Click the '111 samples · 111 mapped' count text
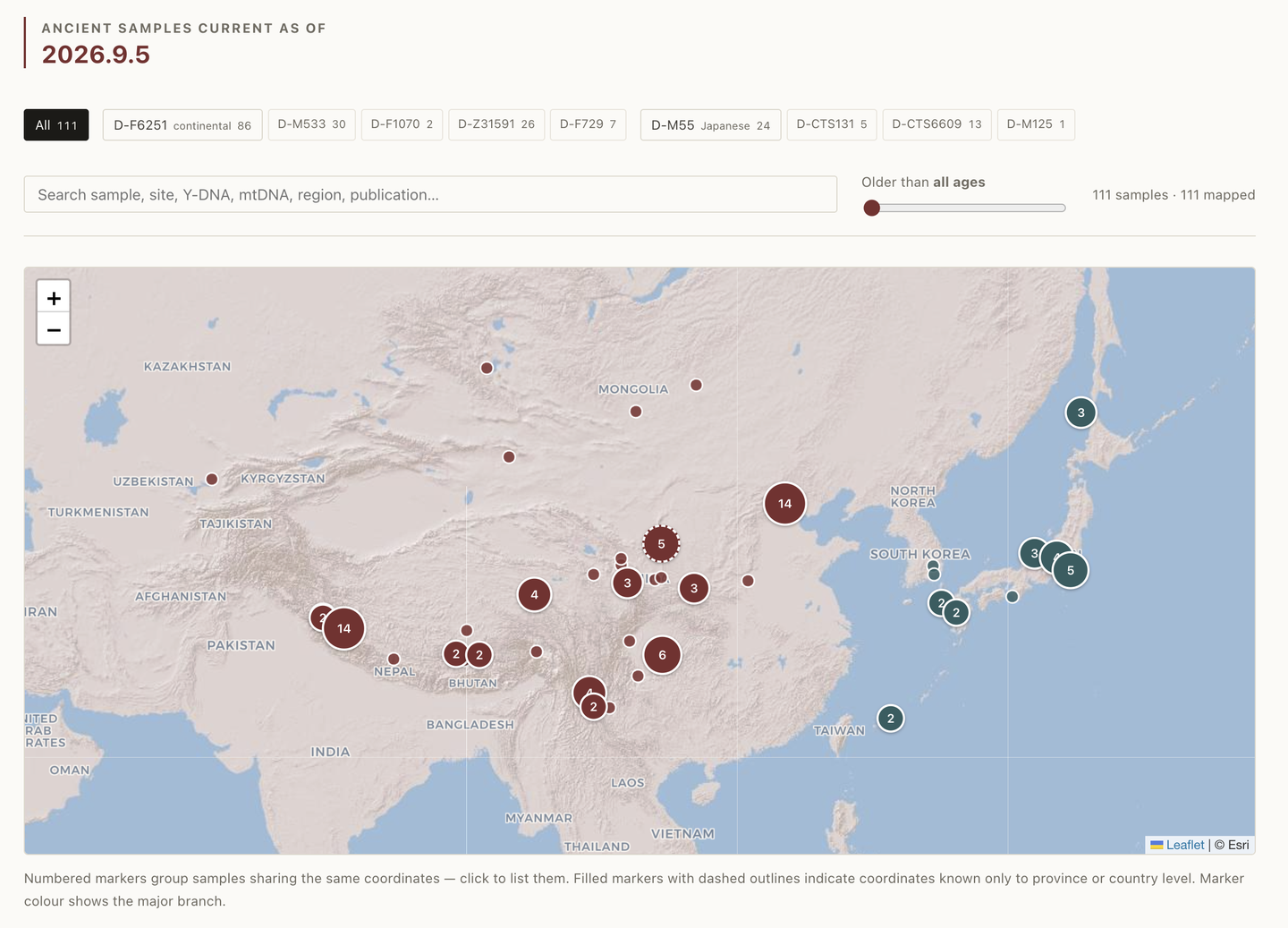This screenshot has width=1288, height=928. [x=1174, y=195]
